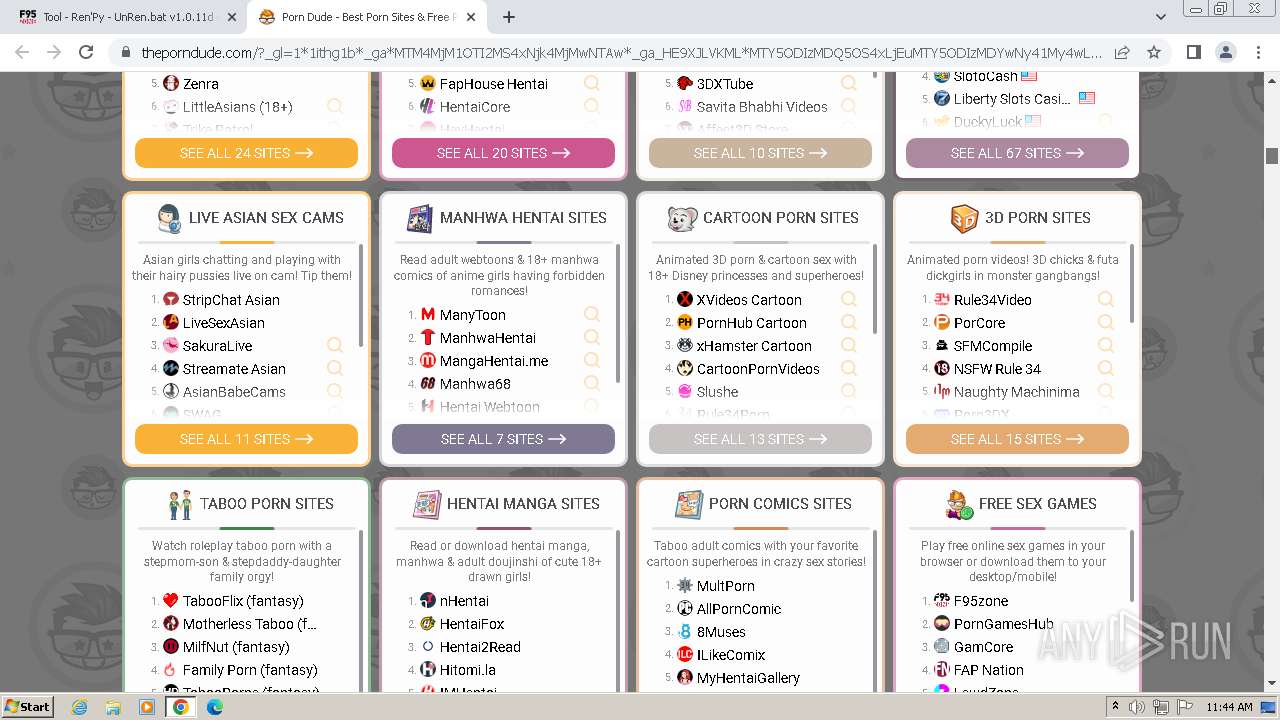Screen dimensions: 1280x720
Task: Click the magnifier icon next to XVideos Cartoon
Action: click(x=849, y=299)
